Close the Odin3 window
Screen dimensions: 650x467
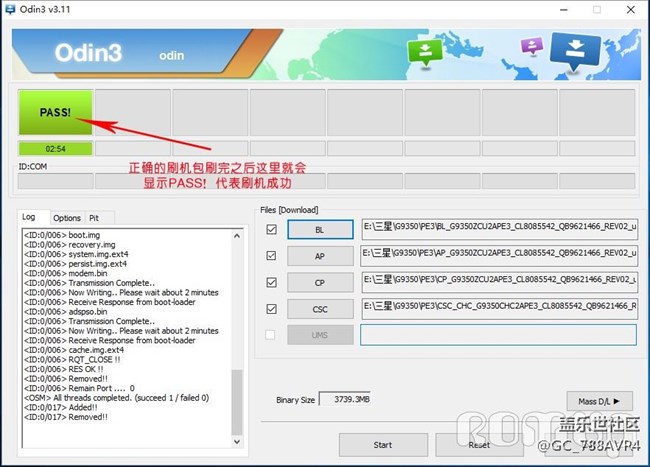(628, 9)
